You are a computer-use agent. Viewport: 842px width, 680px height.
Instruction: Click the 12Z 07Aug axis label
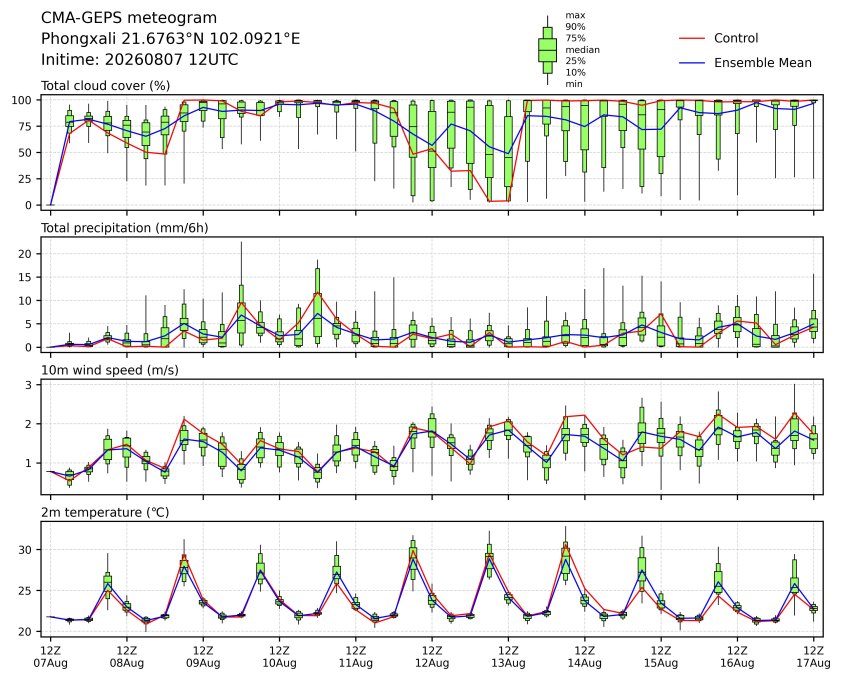(x=50, y=656)
